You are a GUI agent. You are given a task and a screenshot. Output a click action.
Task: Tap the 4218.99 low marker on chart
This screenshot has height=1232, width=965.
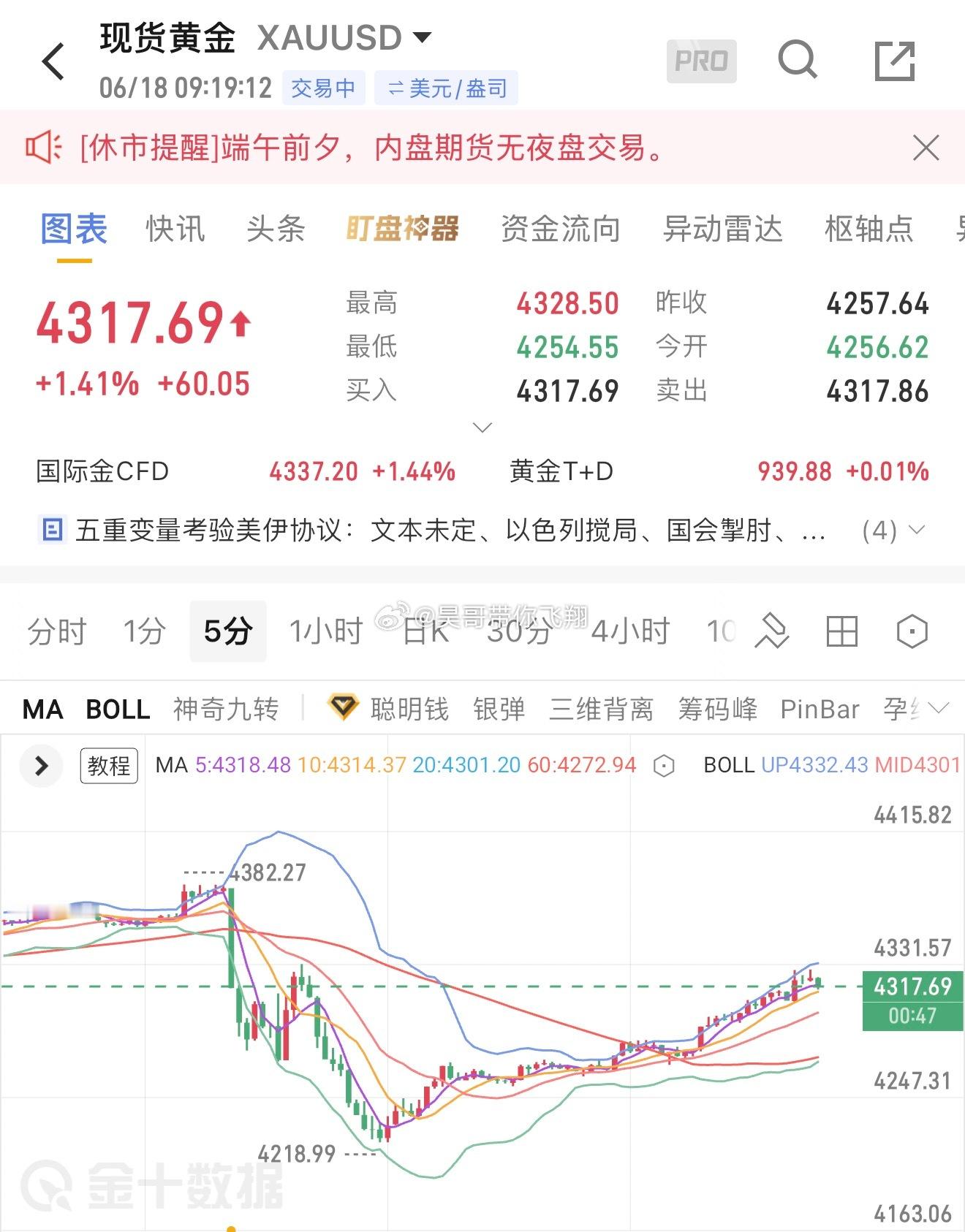pos(297,1154)
